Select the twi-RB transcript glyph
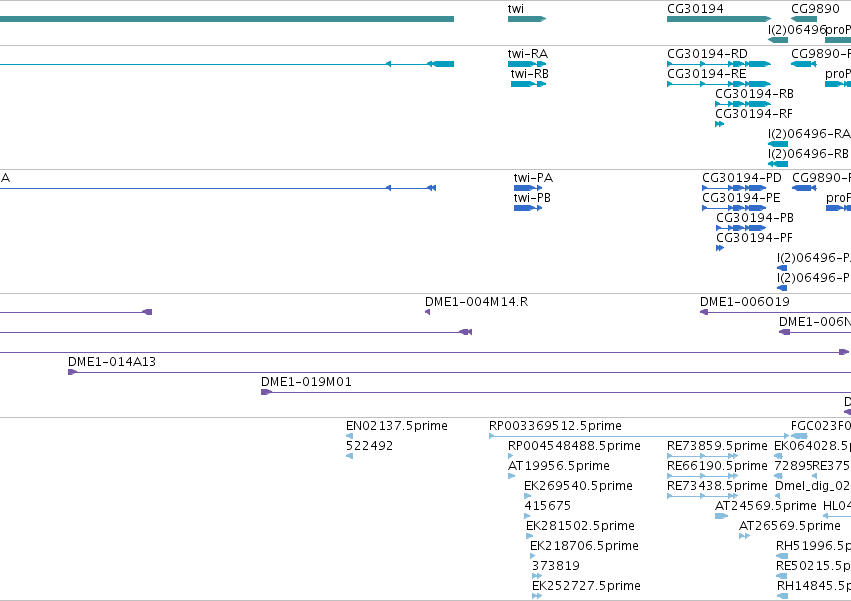 (x=528, y=84)
